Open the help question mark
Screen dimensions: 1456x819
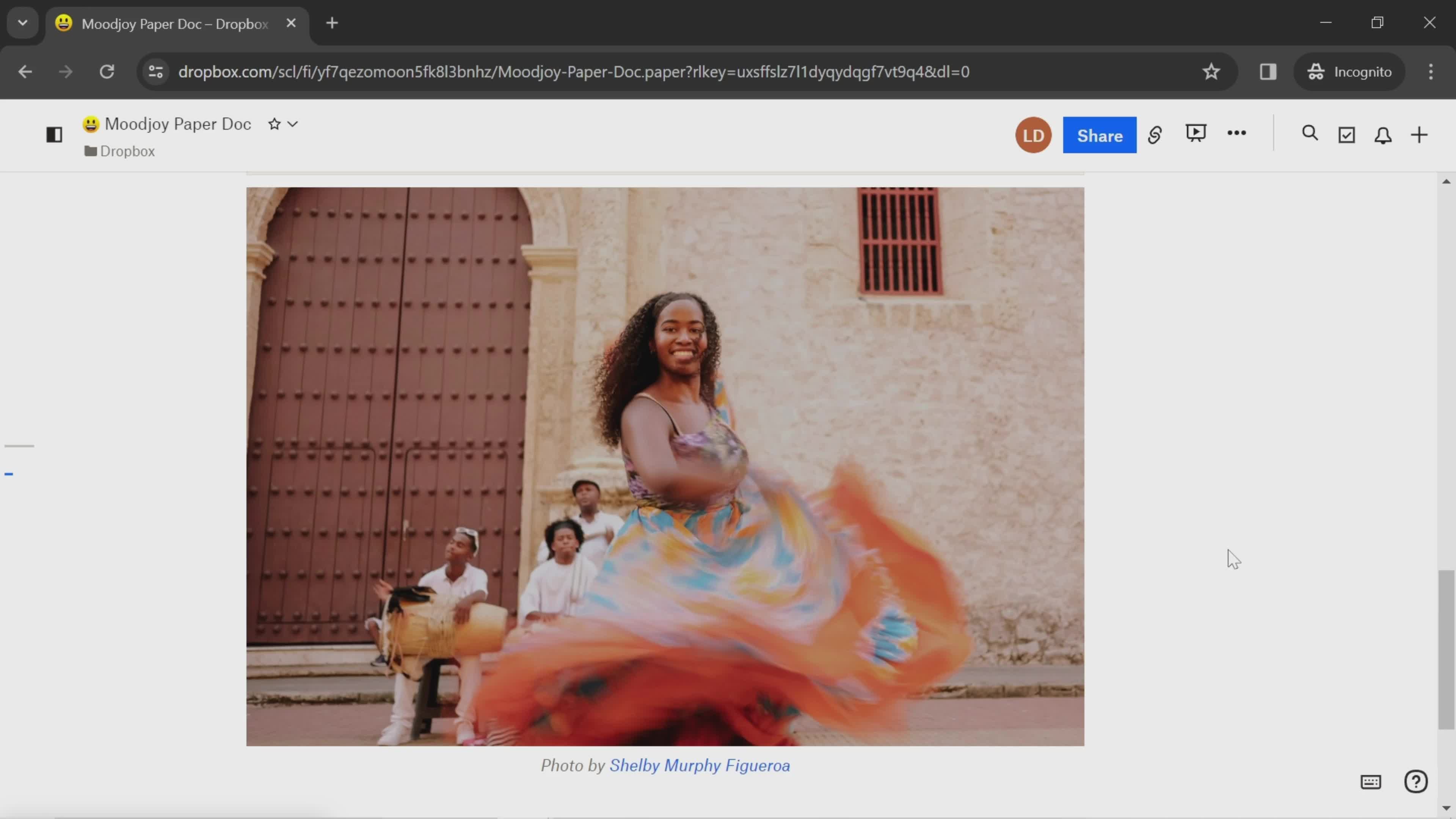[1416, 782]
